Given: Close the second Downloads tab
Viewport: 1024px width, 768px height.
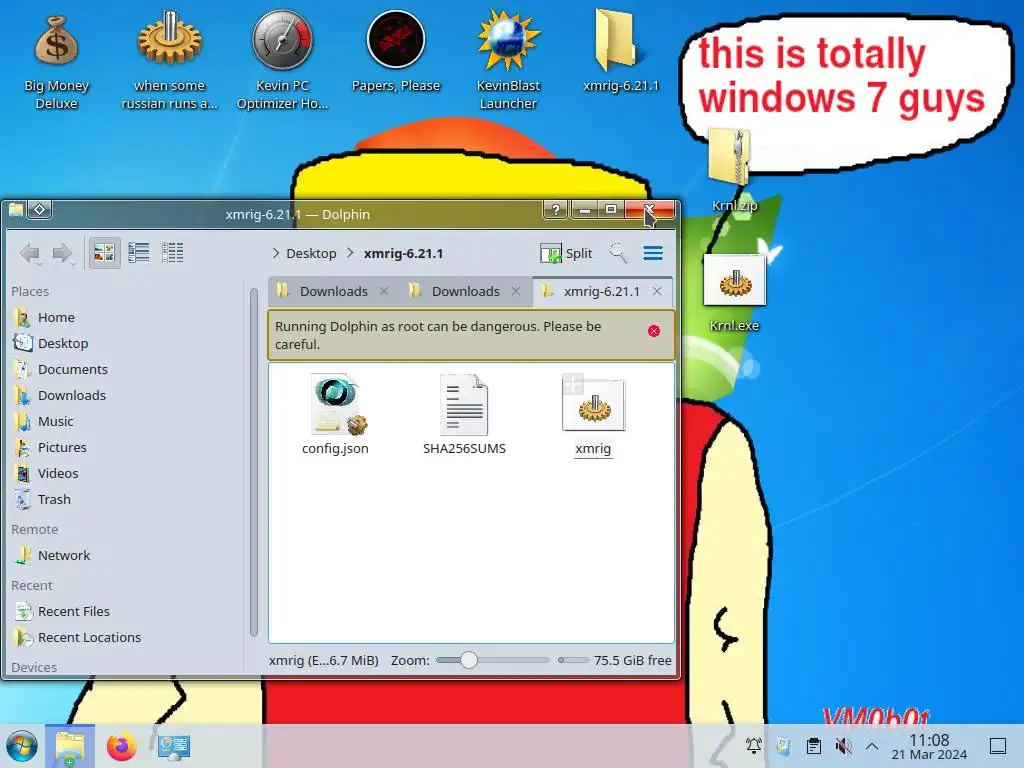Looking at the screenshot, I should [x=516, y=291].
